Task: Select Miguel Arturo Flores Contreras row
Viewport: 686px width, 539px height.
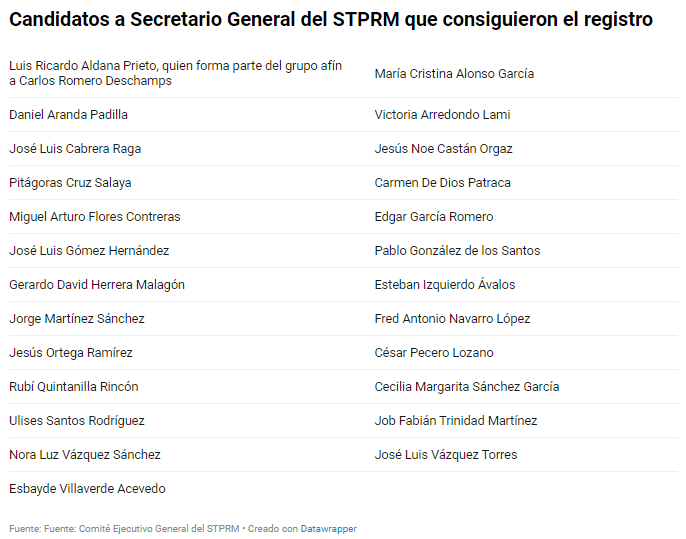Action: tap(95, 217)
